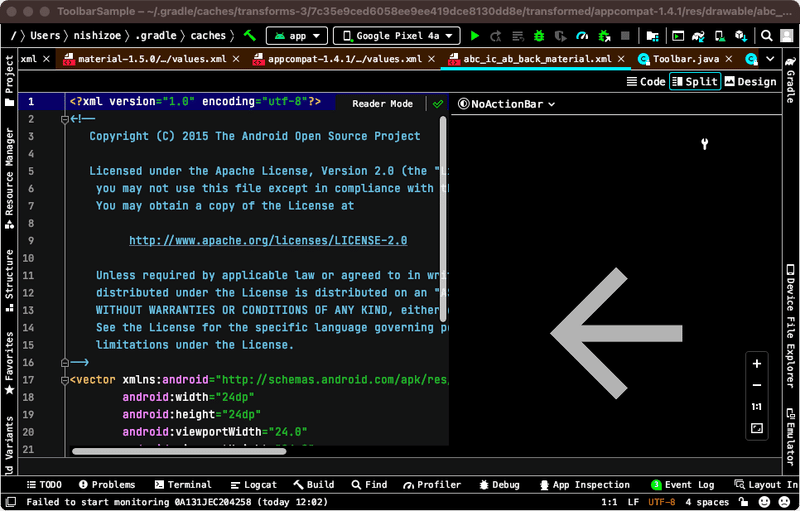This screenshot has height=511, width=800.
Task: Click the vertical scrollbar of code editor
Action: (x=443, y=218)
